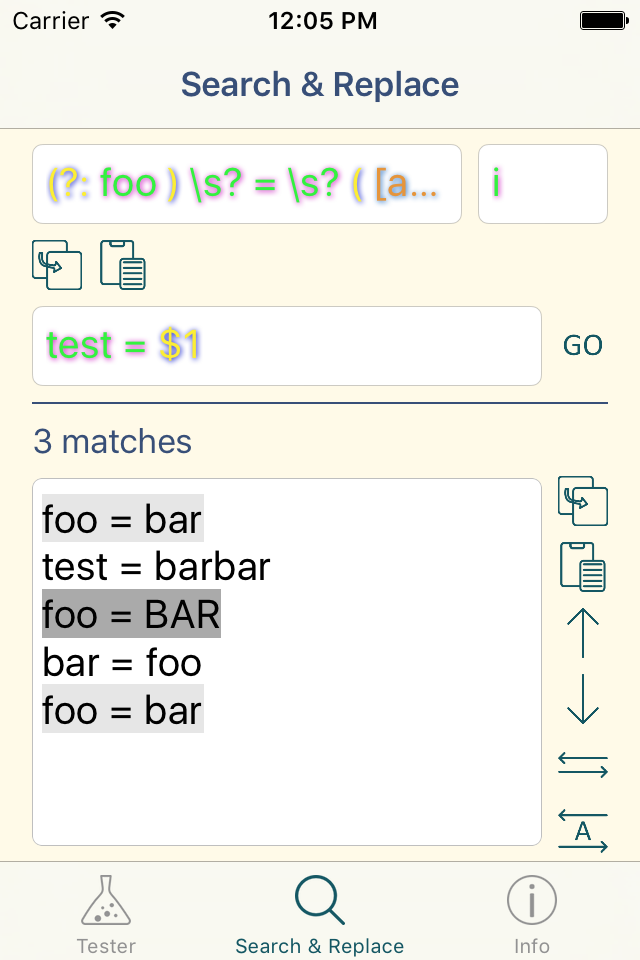Tap the test = barbar line

coord(156,566)
